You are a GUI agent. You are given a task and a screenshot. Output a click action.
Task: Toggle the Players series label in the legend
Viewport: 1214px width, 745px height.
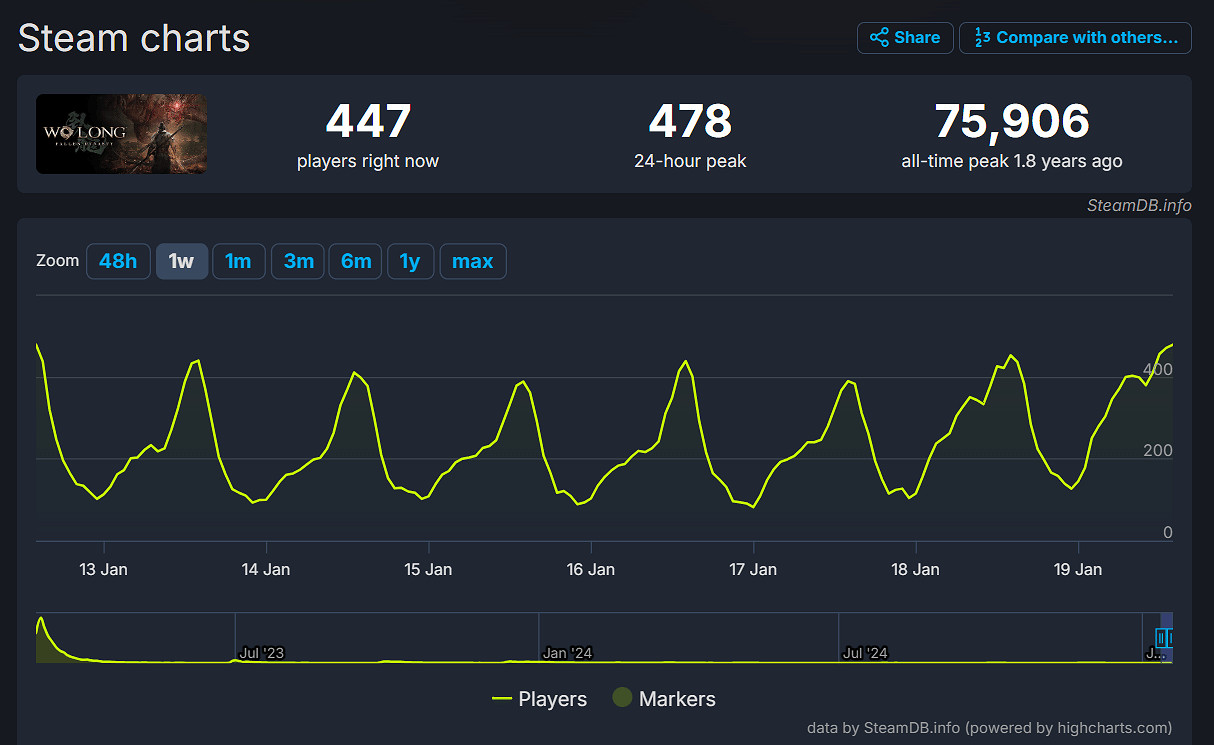coord(552,699)
